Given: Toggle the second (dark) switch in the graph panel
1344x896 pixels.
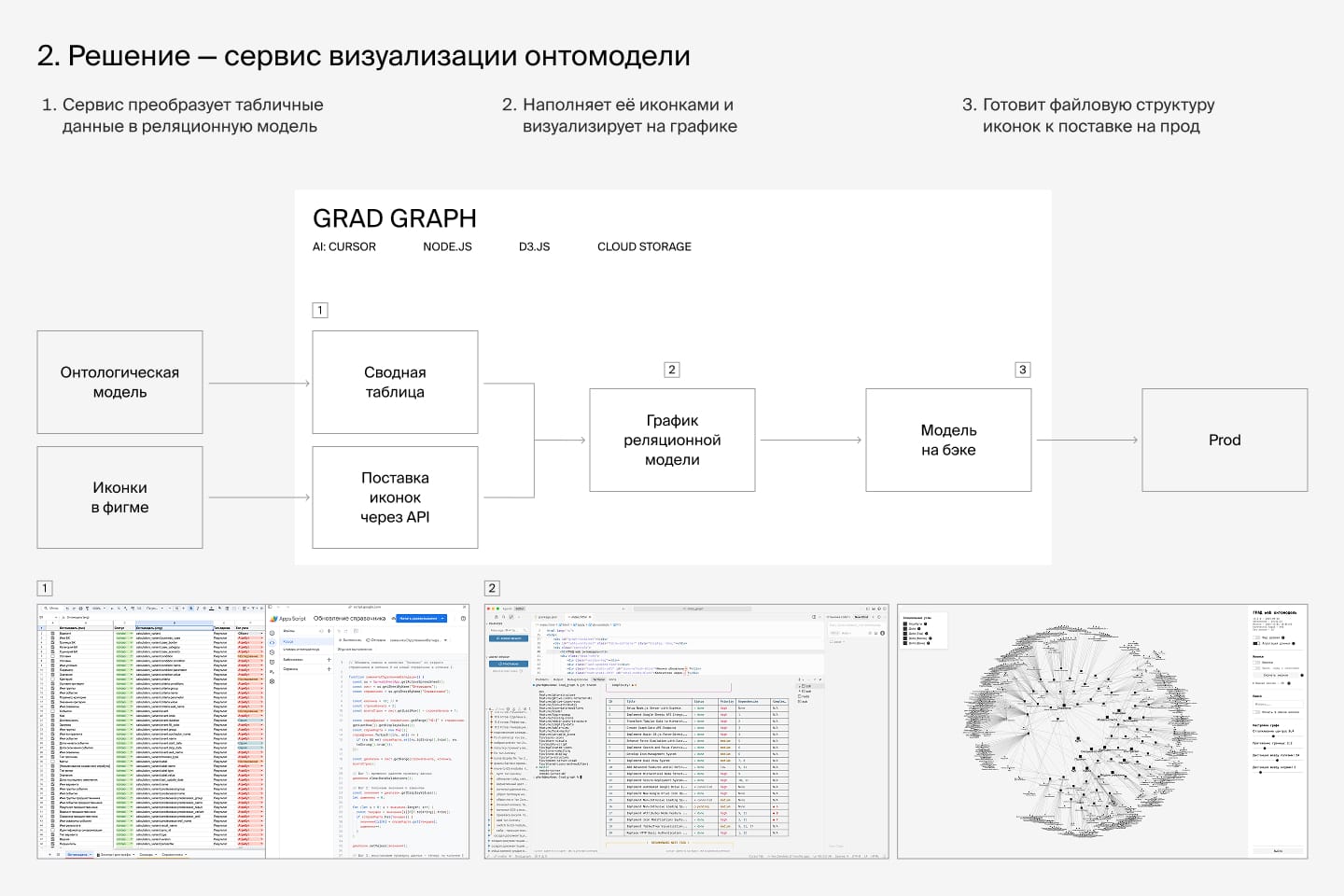Looking at the screenshot, I should (1256, 643).
